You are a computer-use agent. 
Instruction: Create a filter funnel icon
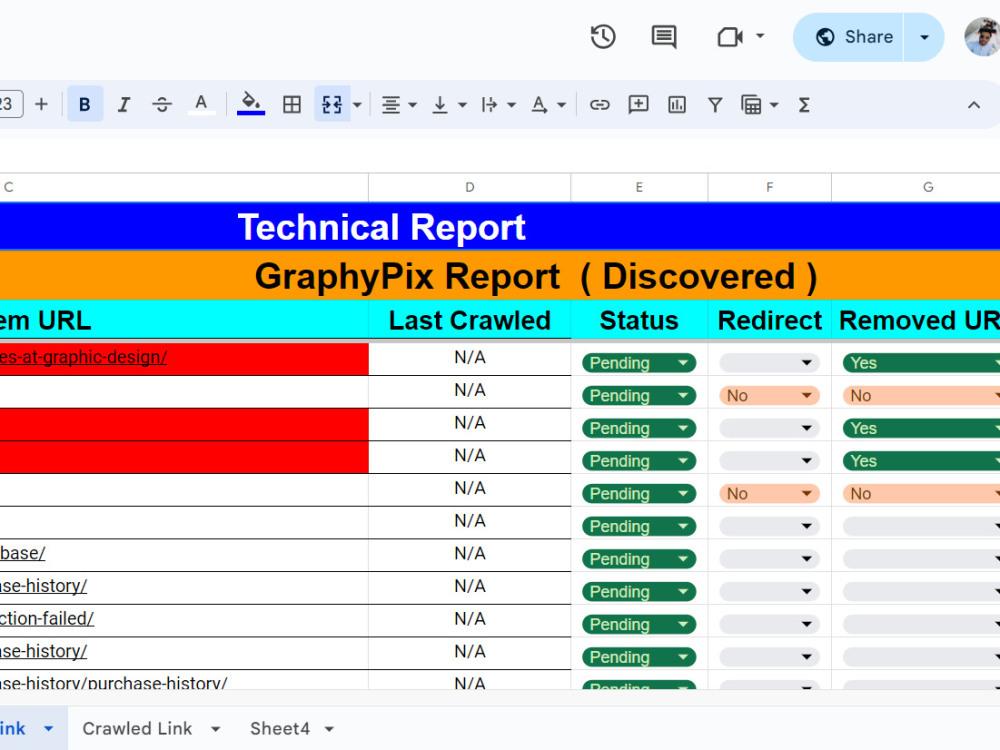click(x=715, y=105)
